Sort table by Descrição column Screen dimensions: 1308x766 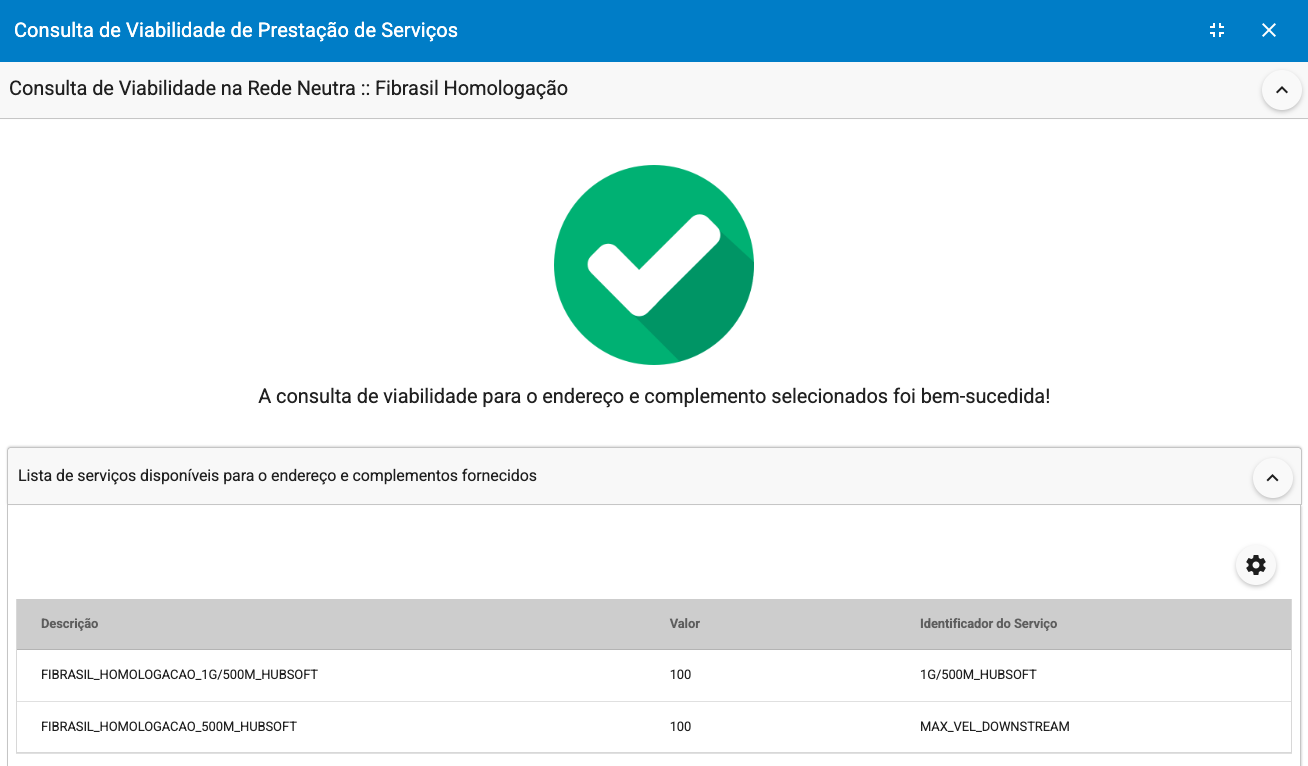coord(68,623)
